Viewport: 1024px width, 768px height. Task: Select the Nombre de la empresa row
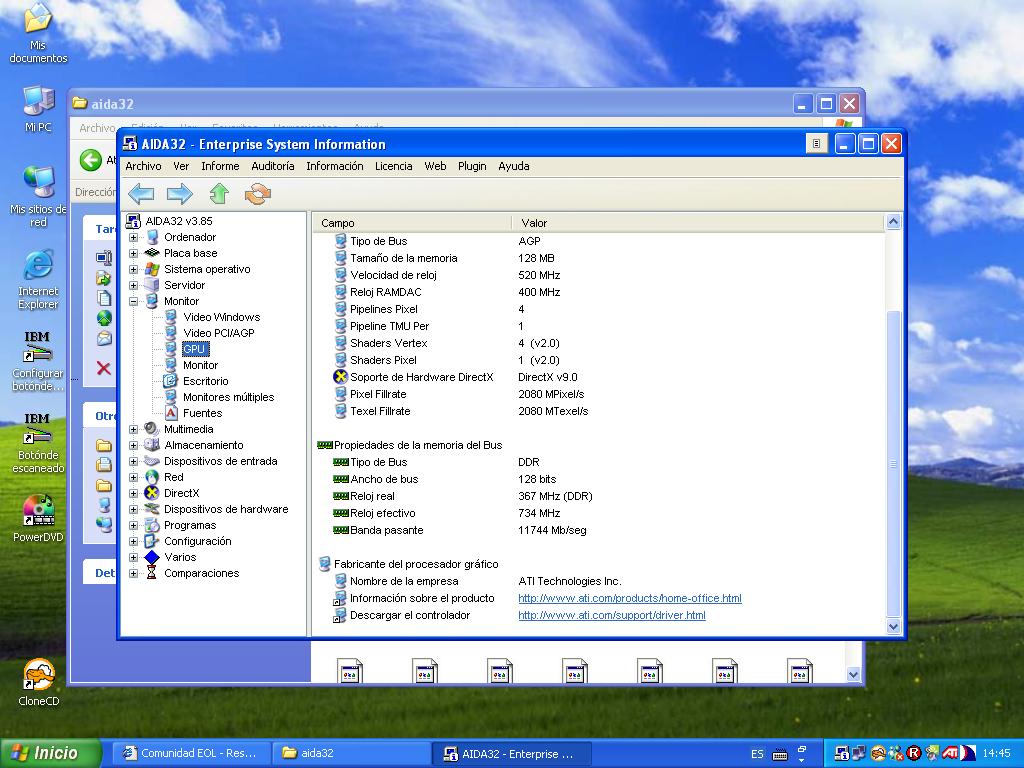[599, 581]
